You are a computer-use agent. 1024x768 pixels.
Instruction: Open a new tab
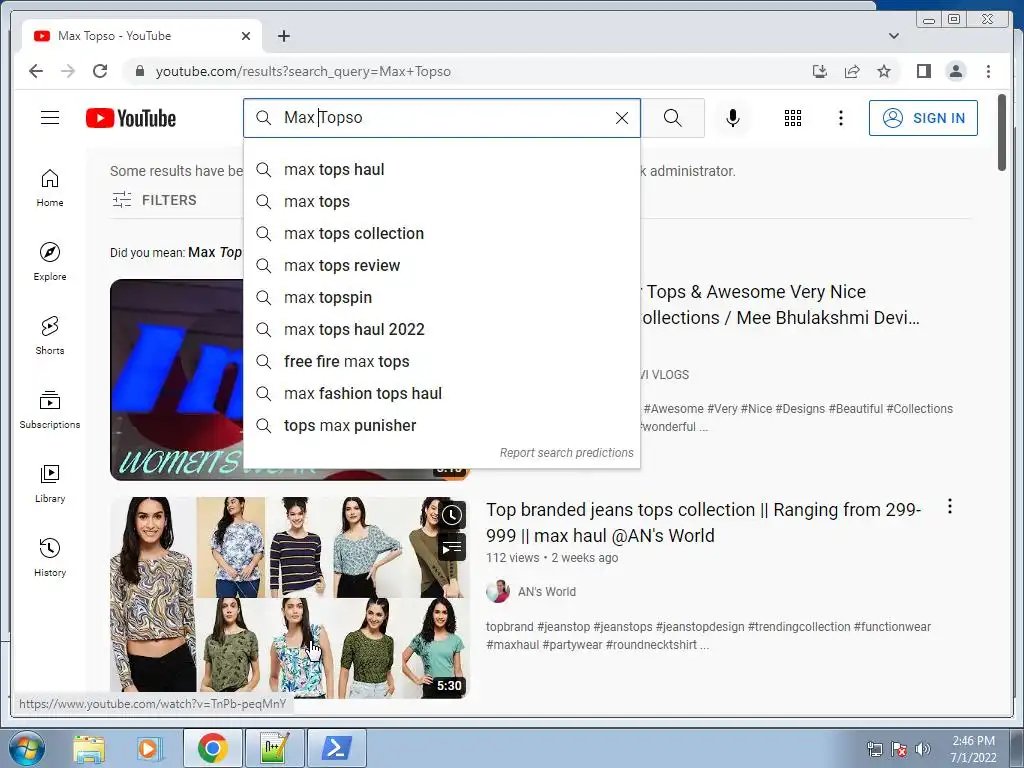pyautogui.click(x=283, y=36)
